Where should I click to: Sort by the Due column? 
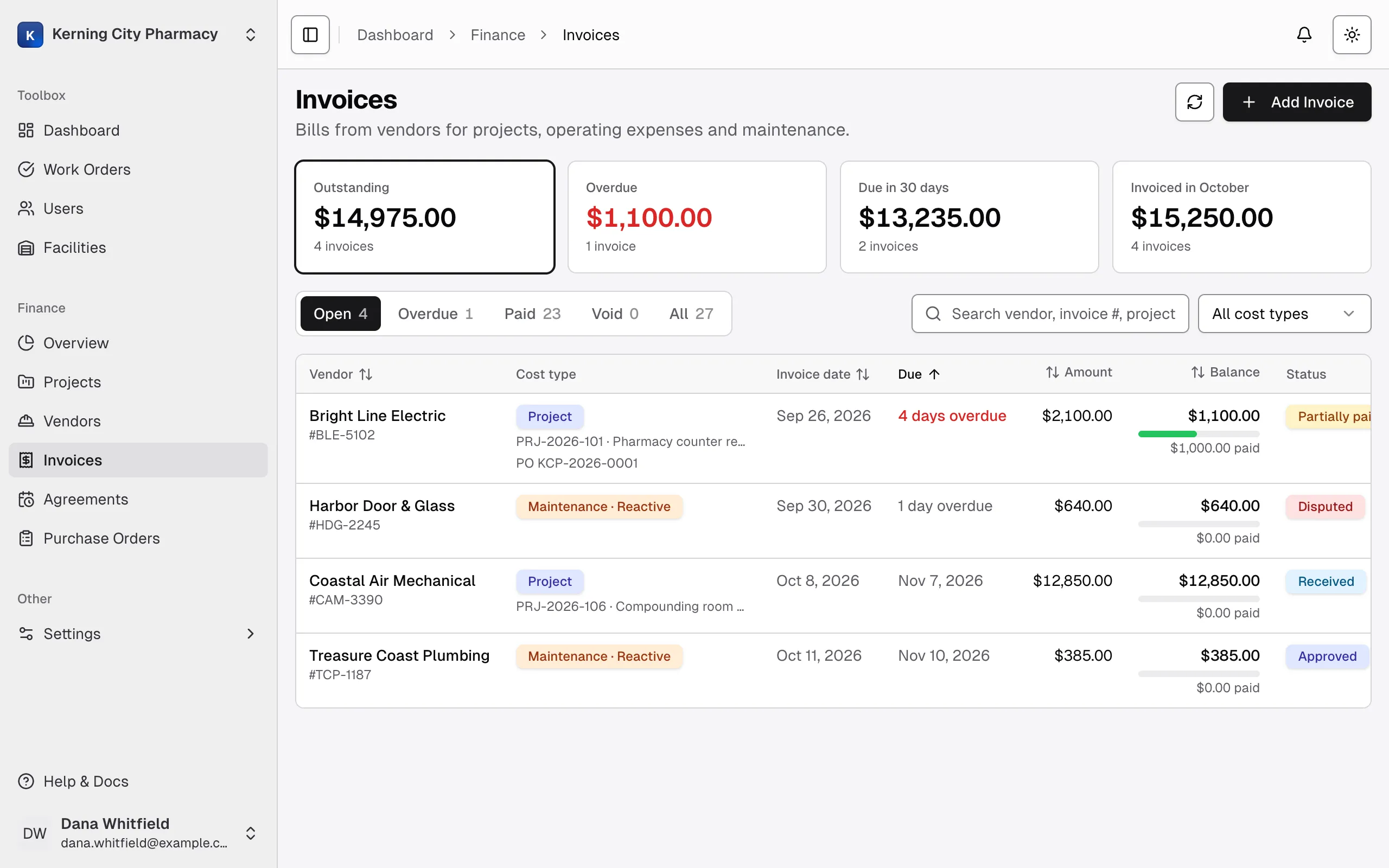[919, 374]
